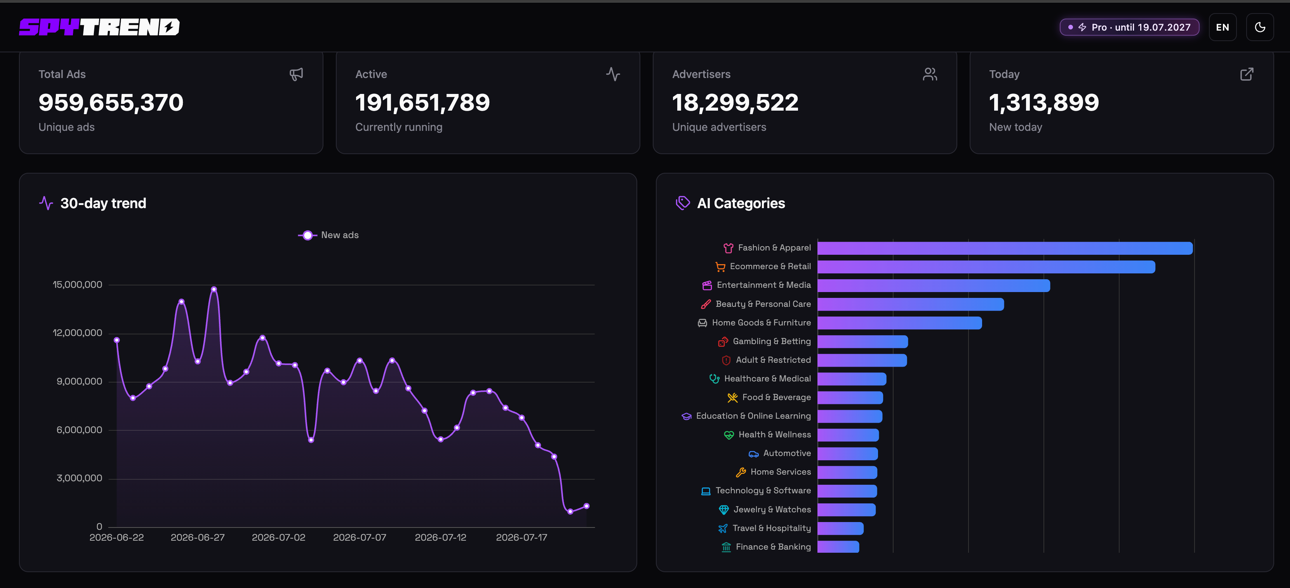Image resolution: width=1290 pixels, height=588 pixels.
Task: Select the Fashion & Apparel bar
Action: click(x=1005, y=248)
